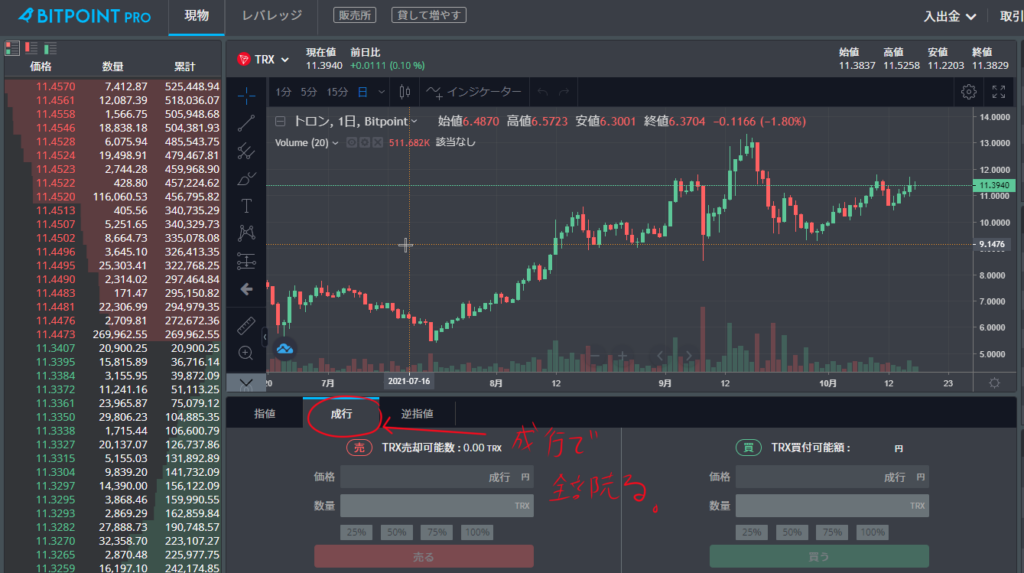Click the green 買う buy button
Viewport: 1024px width, 573px height.
[x=819, y=557]
